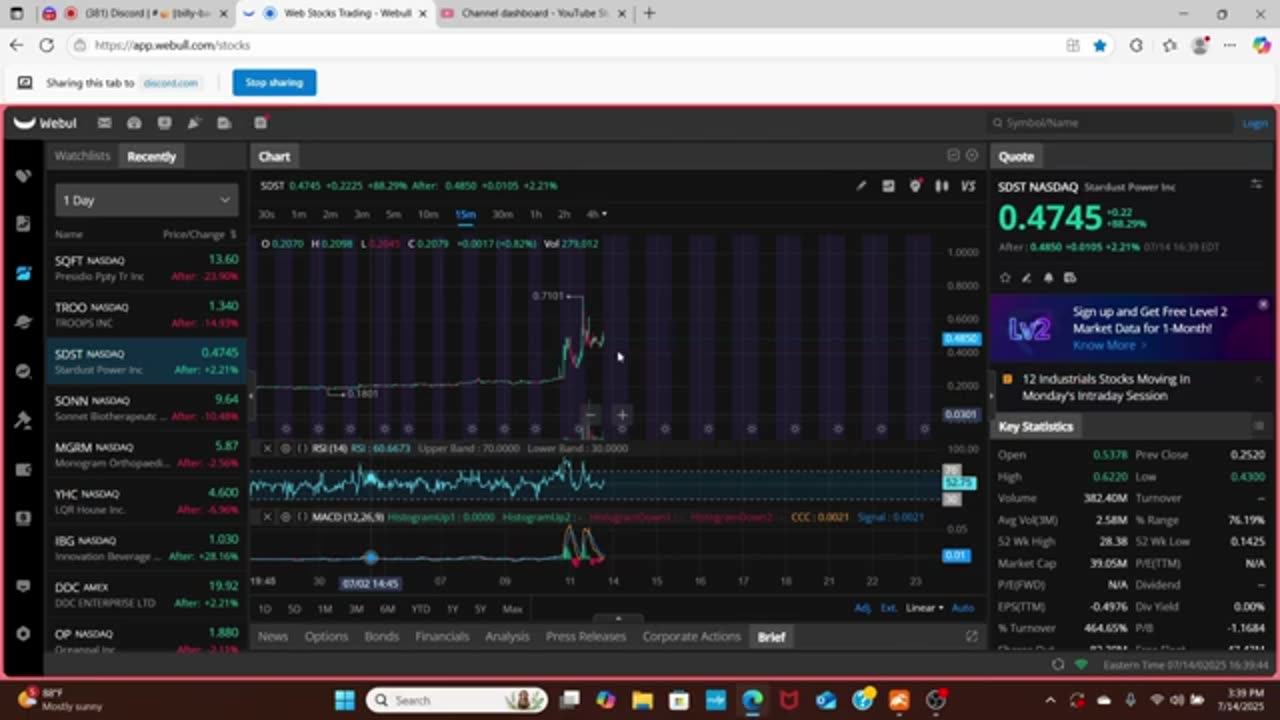Image resolution: width=1280 pixels, height=720 pixels.
Task: Open the News tab
Action: pyautogui.click(x=273, y=637)
